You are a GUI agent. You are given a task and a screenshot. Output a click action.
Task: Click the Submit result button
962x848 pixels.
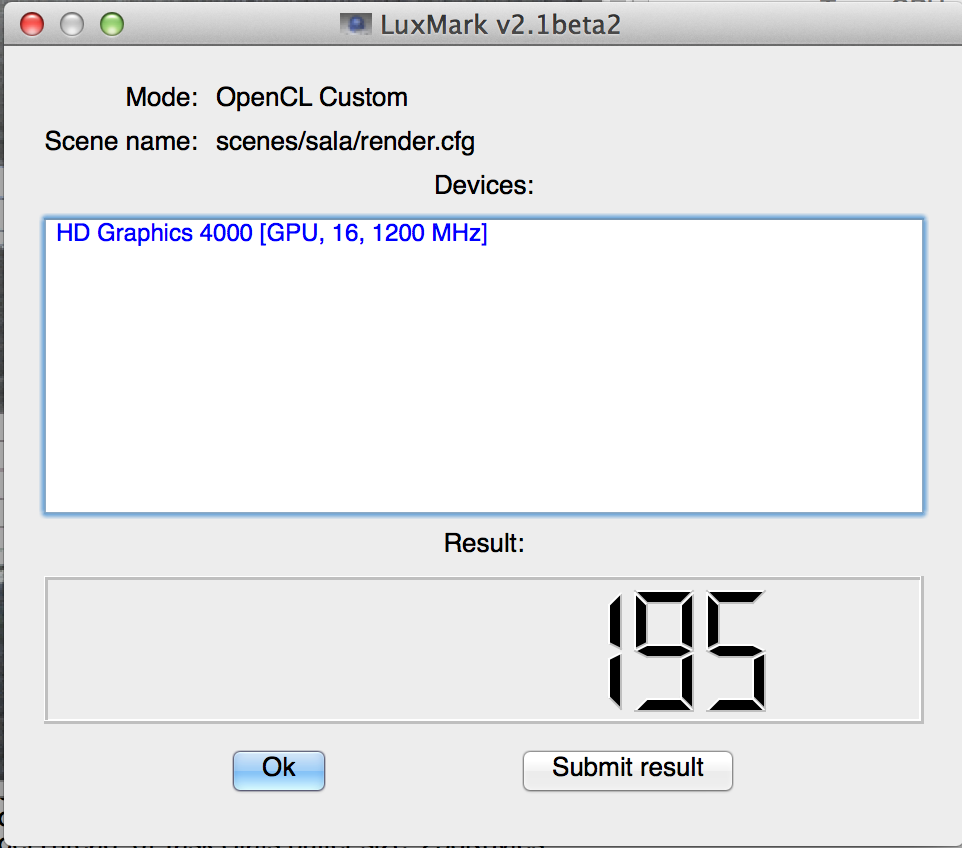(x=628, y=770)
